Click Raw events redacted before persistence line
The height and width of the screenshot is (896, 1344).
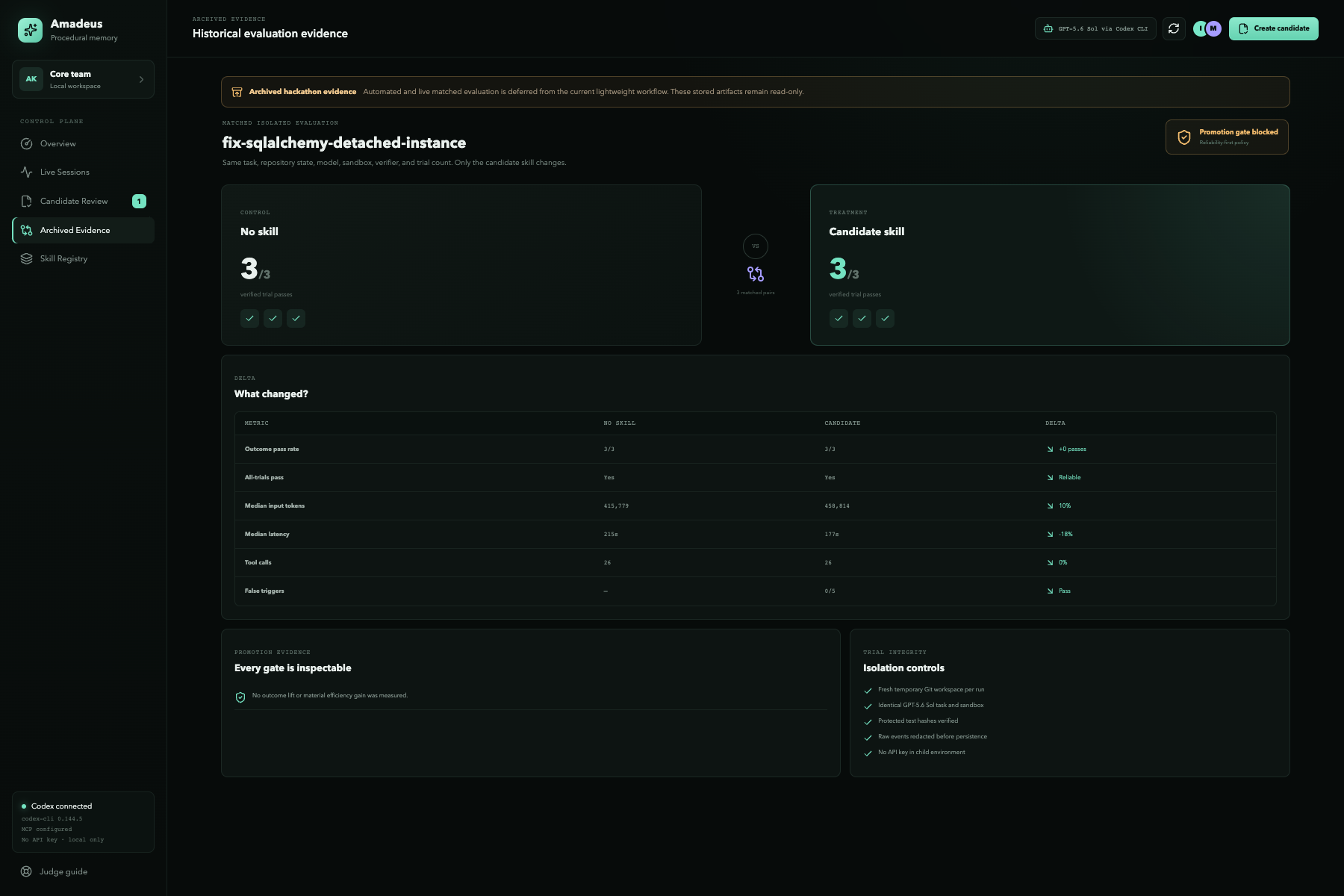point(933,736)
